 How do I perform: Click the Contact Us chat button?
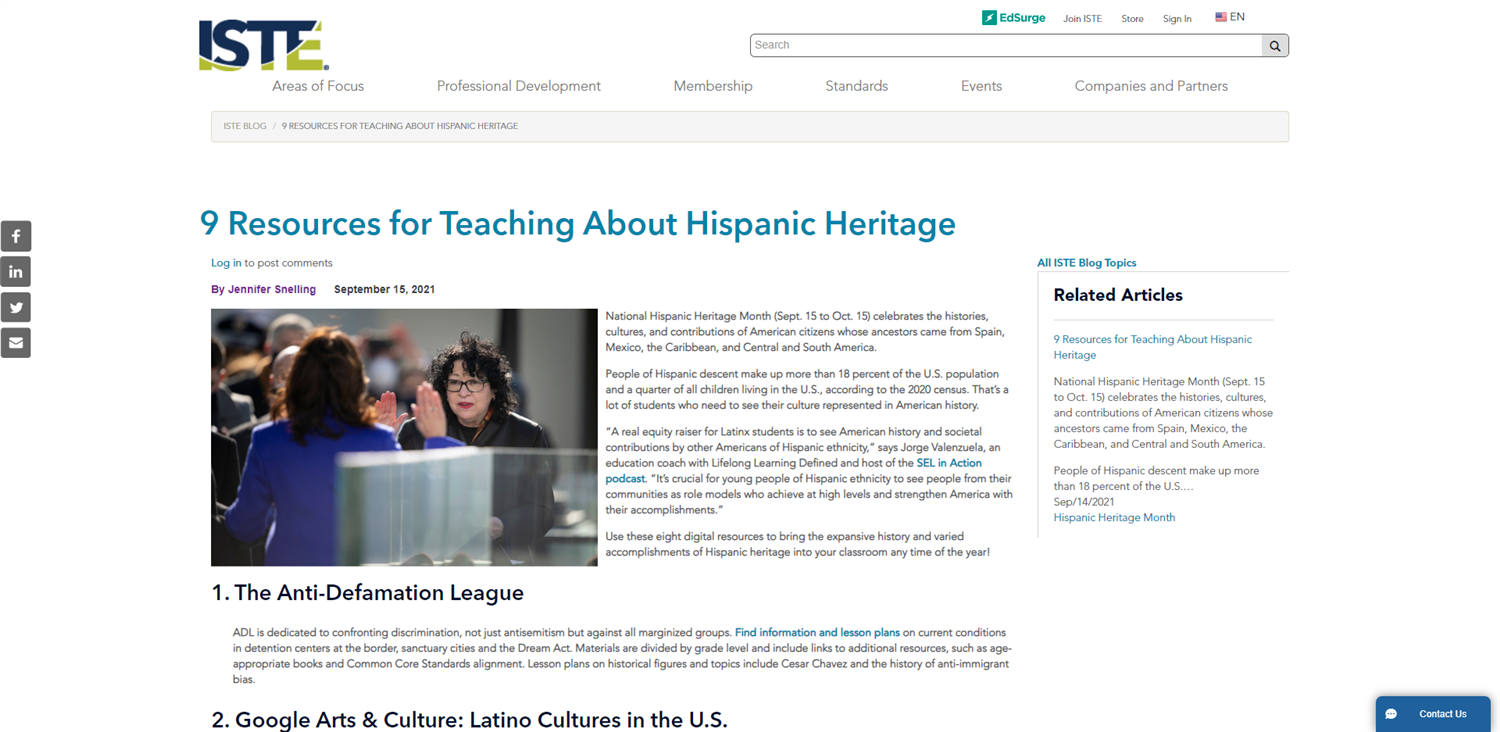click(1432, 714)
